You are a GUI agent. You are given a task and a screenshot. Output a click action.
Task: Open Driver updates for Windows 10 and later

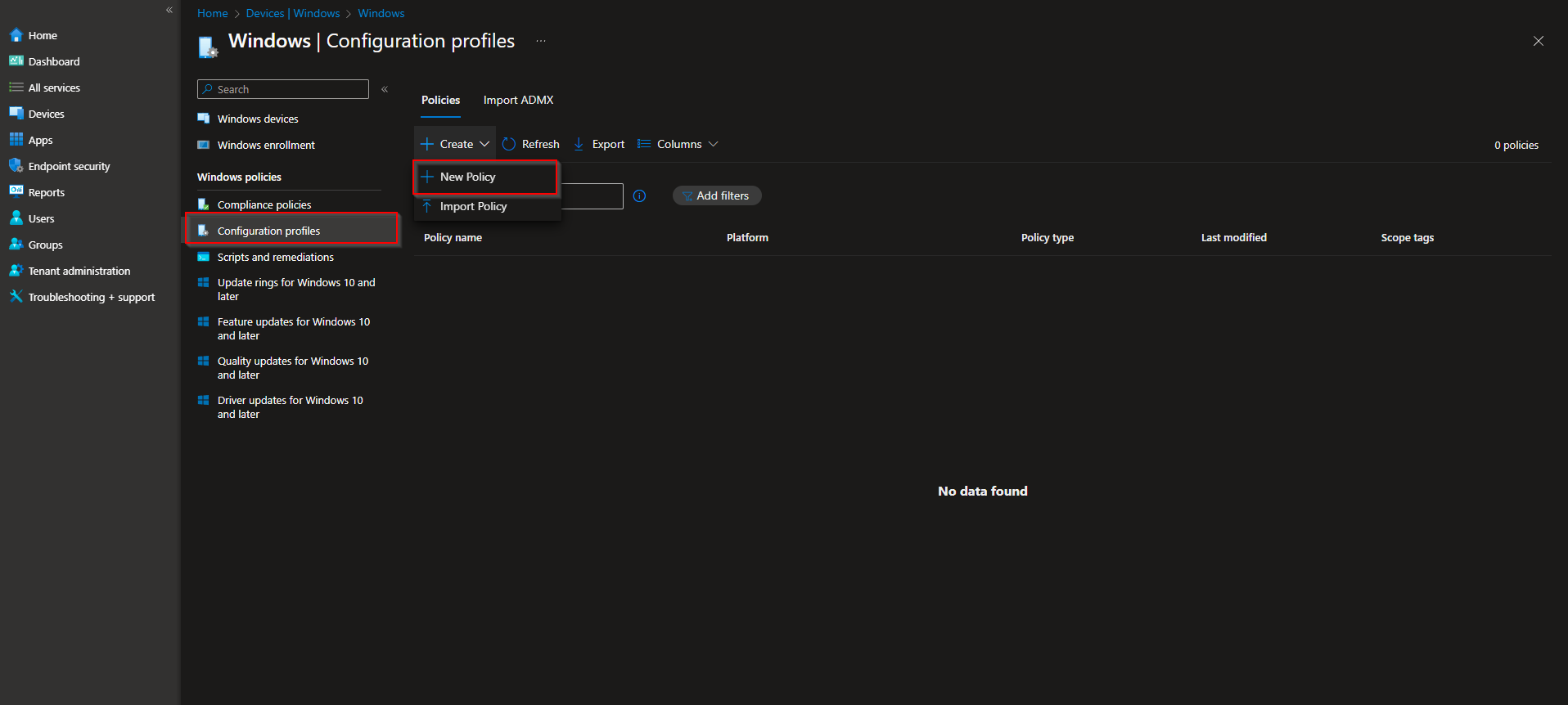pos(291,407)
